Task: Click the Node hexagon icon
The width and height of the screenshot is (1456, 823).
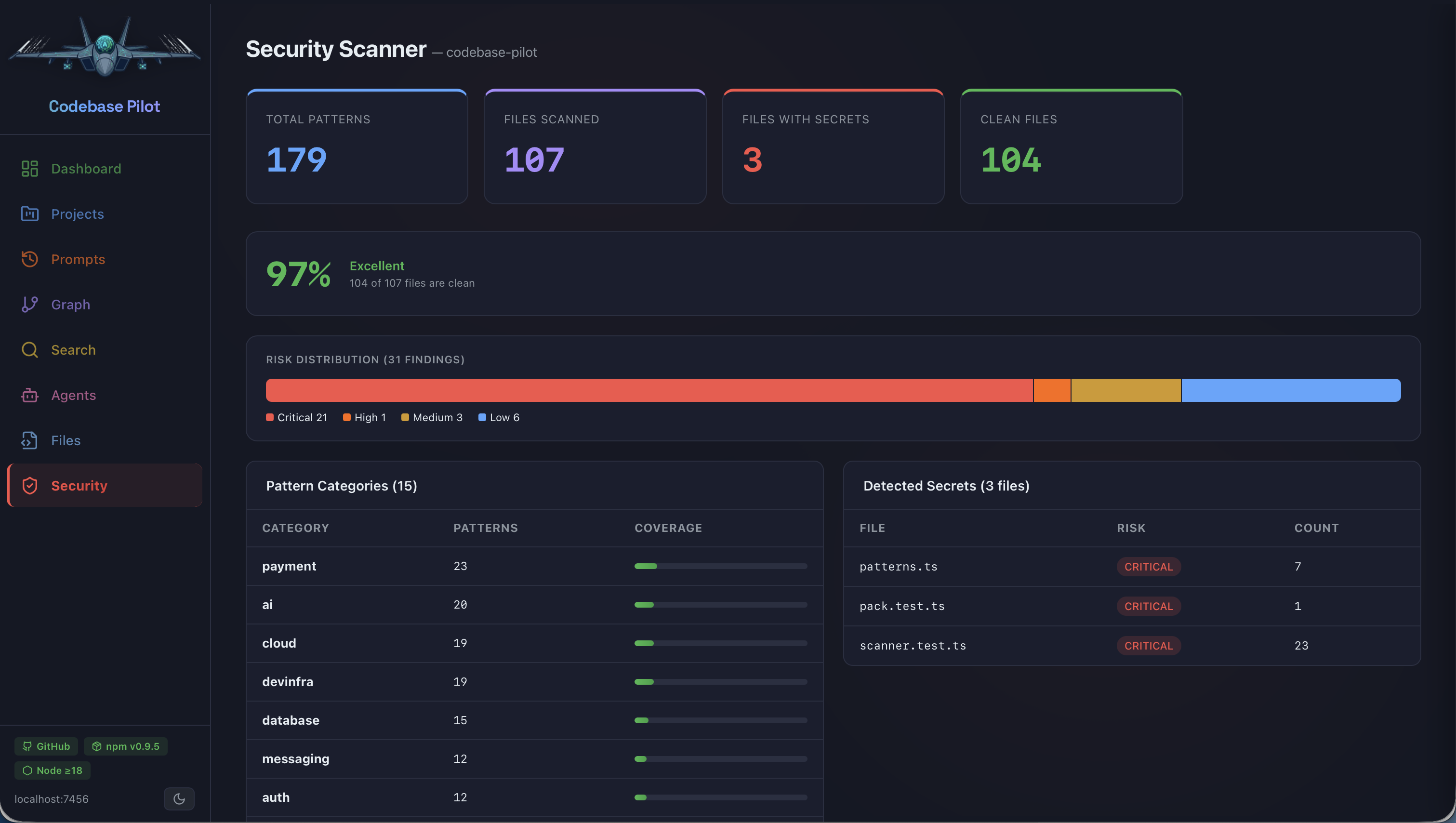Action: [26, 770]
